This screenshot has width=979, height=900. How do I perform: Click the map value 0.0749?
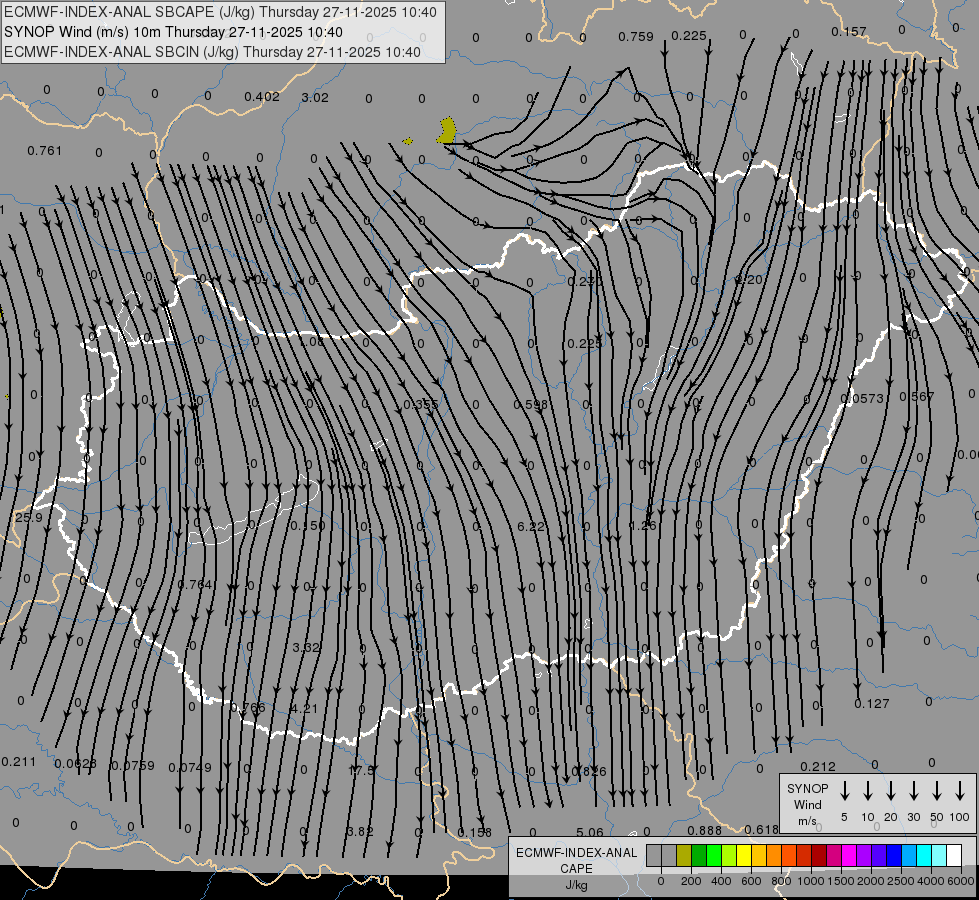(x=190, y=768)
